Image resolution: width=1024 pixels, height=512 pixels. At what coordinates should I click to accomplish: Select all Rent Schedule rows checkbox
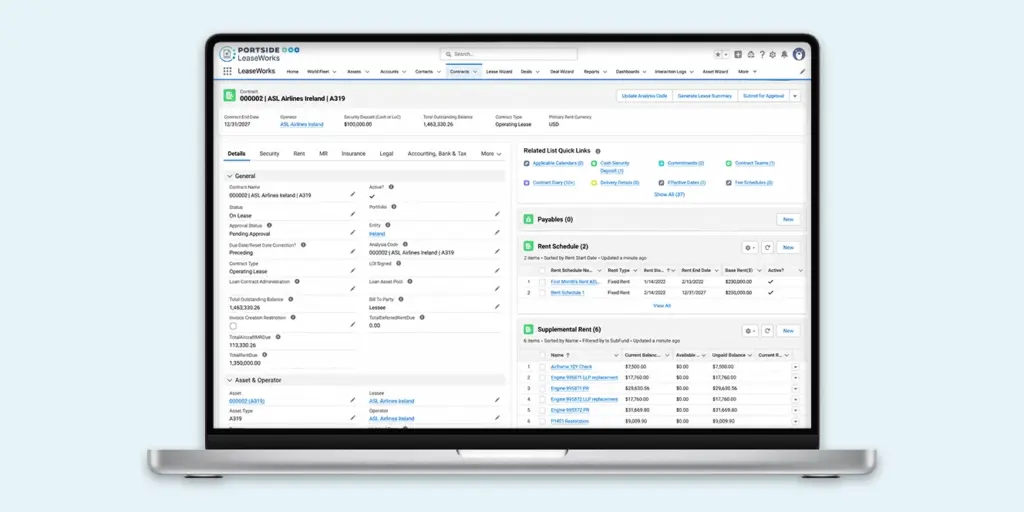pos(542,270)
